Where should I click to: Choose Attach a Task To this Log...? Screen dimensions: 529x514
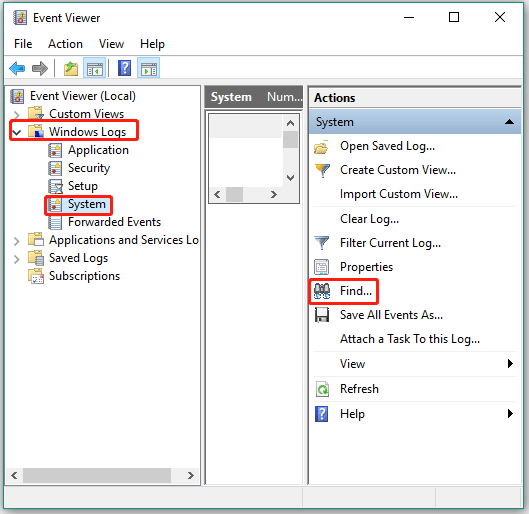click(x=410, y=339)
